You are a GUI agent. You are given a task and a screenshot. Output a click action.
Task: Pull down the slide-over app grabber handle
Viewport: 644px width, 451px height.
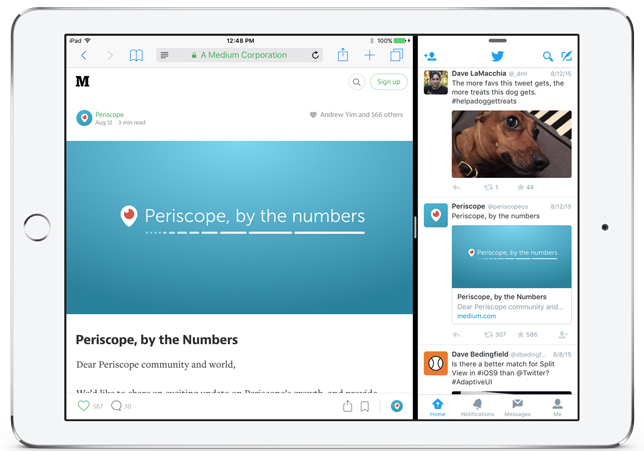pyautogui.click(x=498, y=41)
